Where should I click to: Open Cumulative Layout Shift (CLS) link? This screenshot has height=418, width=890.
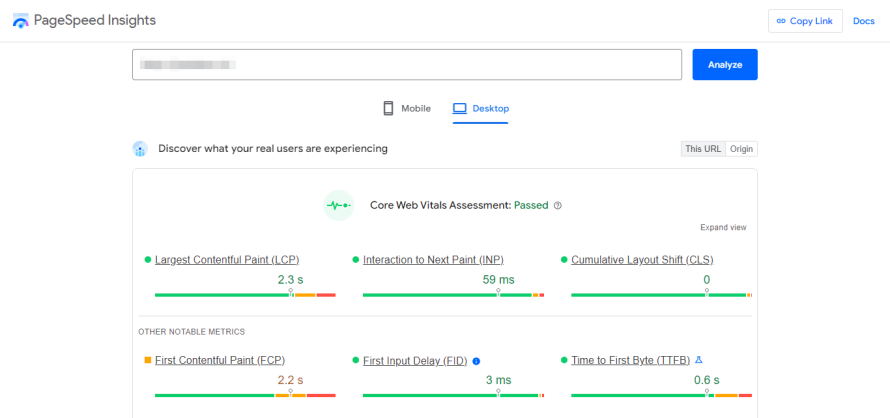tap(643, 260)
